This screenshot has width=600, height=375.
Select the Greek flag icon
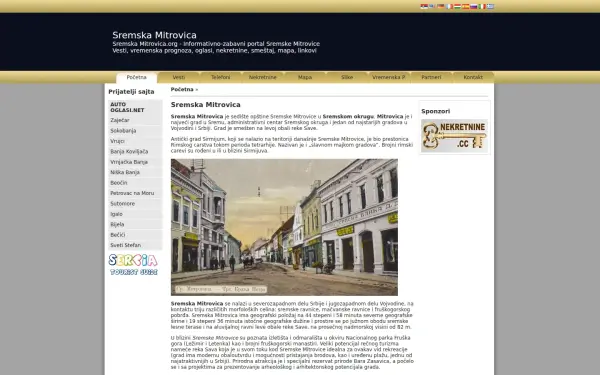click(x=491, y=7)
